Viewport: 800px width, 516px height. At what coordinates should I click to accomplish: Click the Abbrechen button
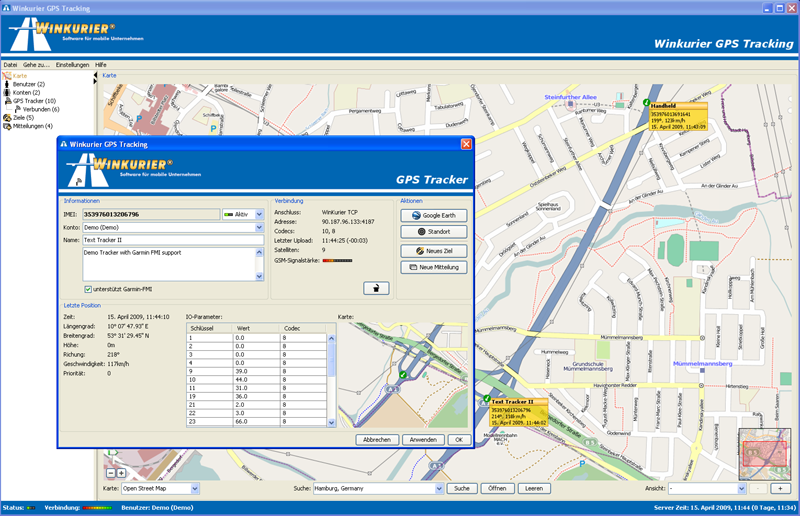tap(377, 439)
